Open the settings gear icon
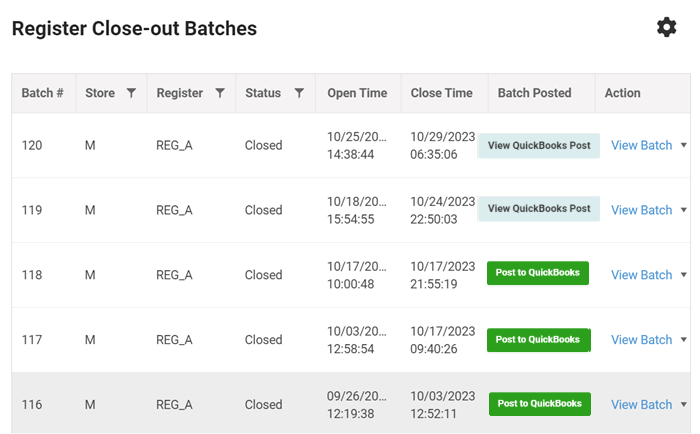Viewport: 700px width, 434px height. point(667,28)
